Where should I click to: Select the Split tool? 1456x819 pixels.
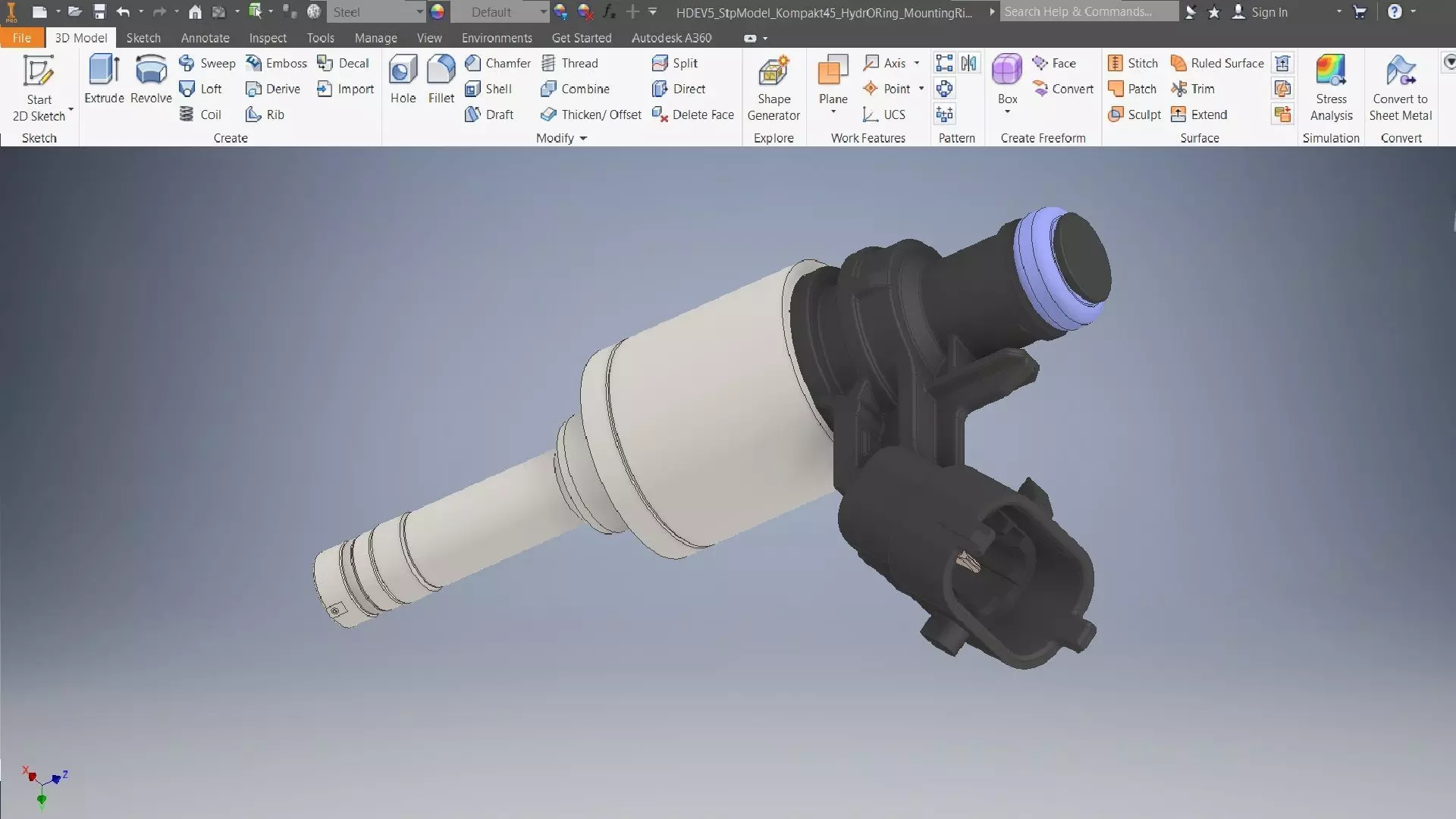pos(675,63)
